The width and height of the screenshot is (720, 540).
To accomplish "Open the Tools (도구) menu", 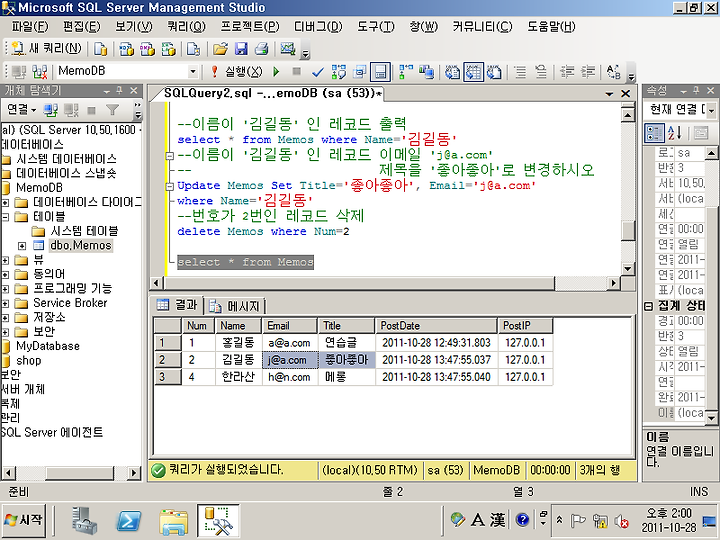I will coord(376,27).
